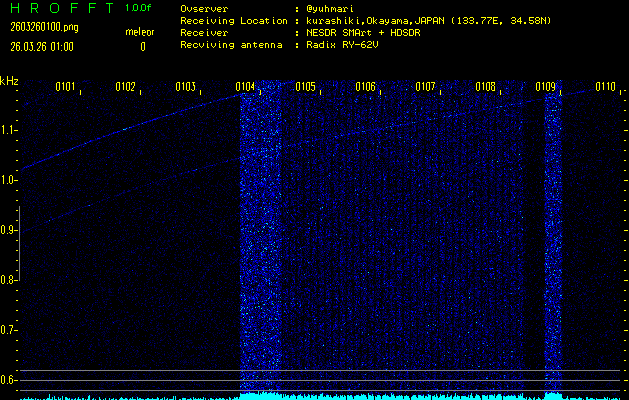Image resolution: width=629 pixels, height=400 pixels.
Task: Click the 1.0 kHz axis label
Action: (x=10, y=181)
